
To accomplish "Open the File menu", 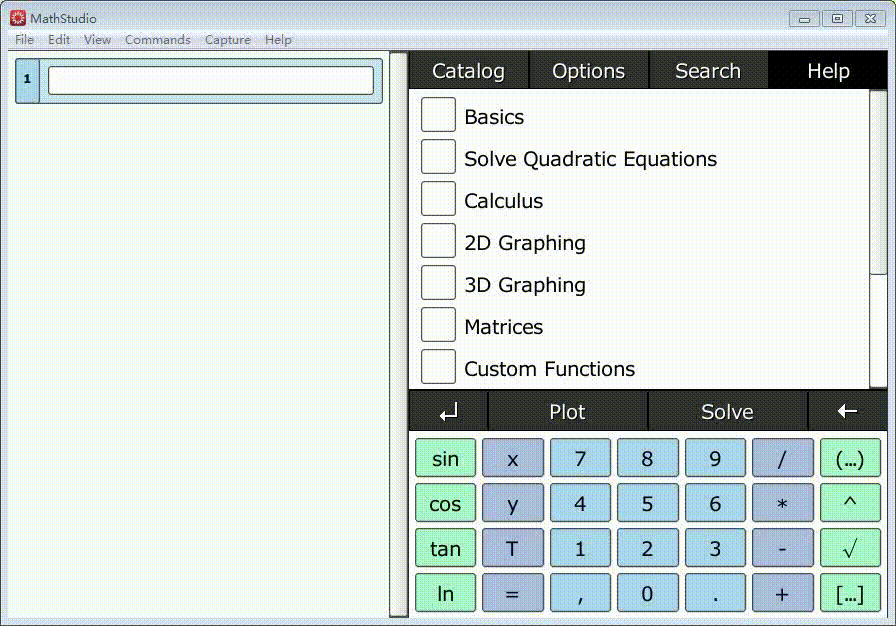I will [x=24, y=39].
